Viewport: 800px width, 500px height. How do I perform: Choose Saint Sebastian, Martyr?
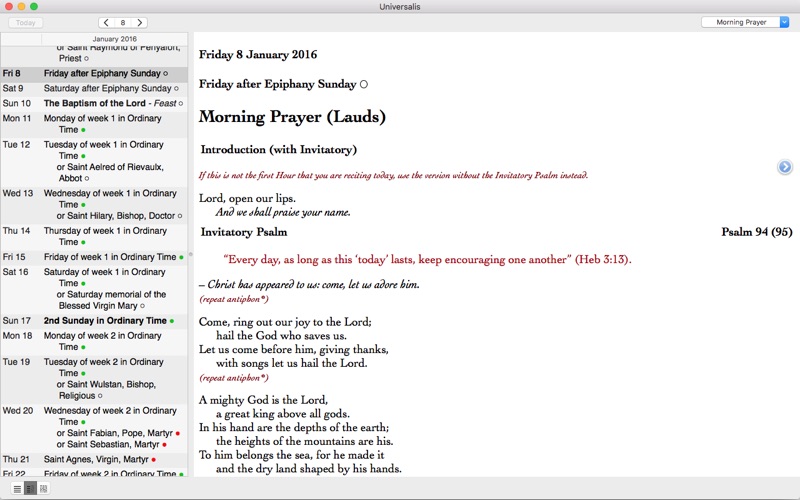[111, 444]
